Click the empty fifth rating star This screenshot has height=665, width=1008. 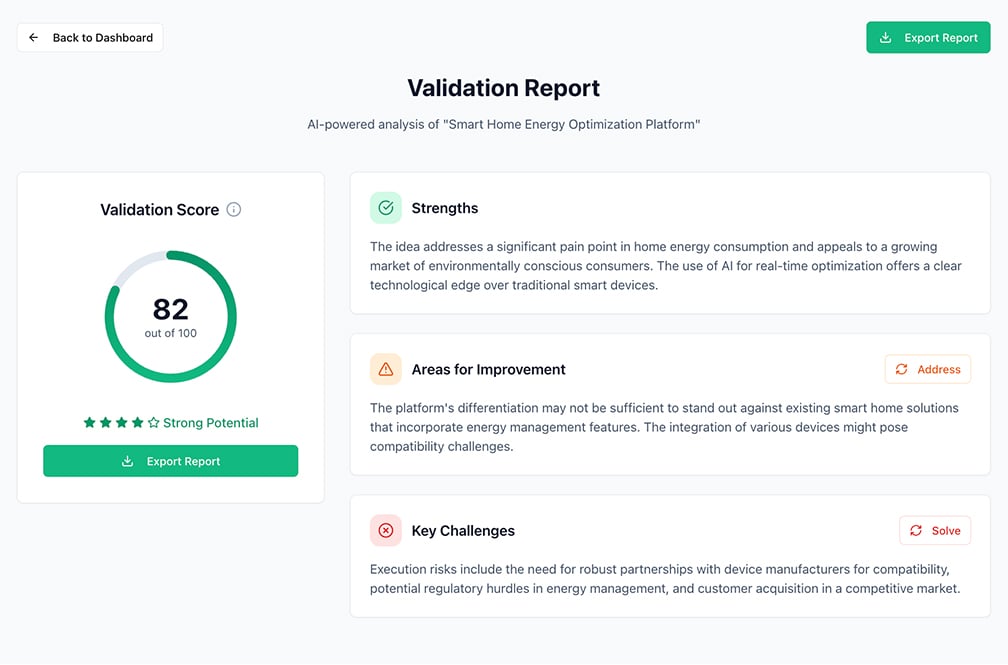[153, 423]
